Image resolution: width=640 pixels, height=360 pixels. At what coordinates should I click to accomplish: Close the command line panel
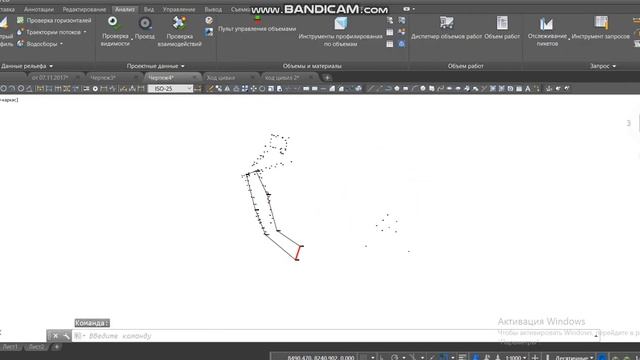[x=56, y=336]
